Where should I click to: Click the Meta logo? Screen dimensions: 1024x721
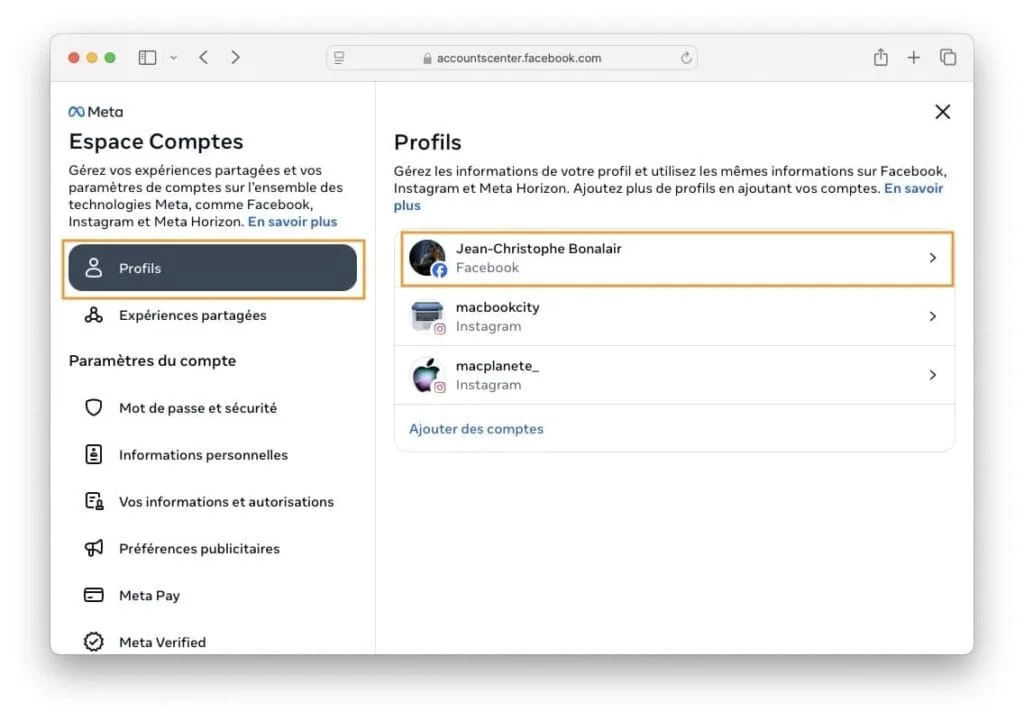pyautogui.click(x=96, y=112)
